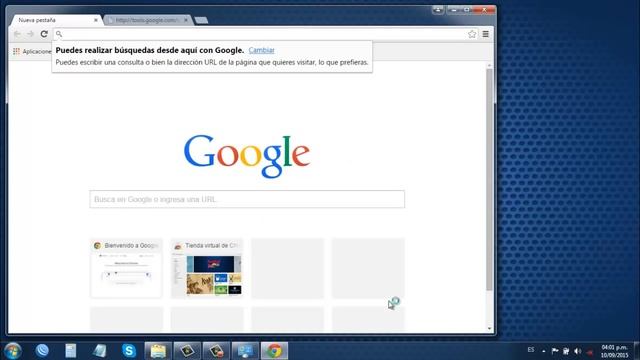
Task: Reload the page with the refresh icon
Action: pyautogui.click(x=44, y=34)
